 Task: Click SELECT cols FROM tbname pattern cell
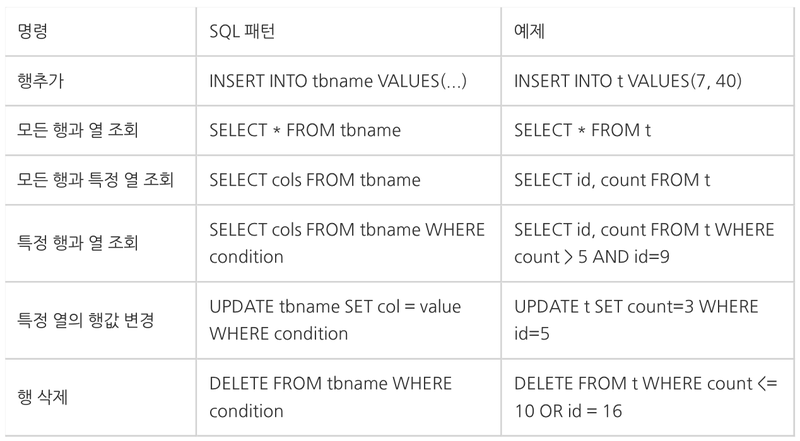point(315,180)
